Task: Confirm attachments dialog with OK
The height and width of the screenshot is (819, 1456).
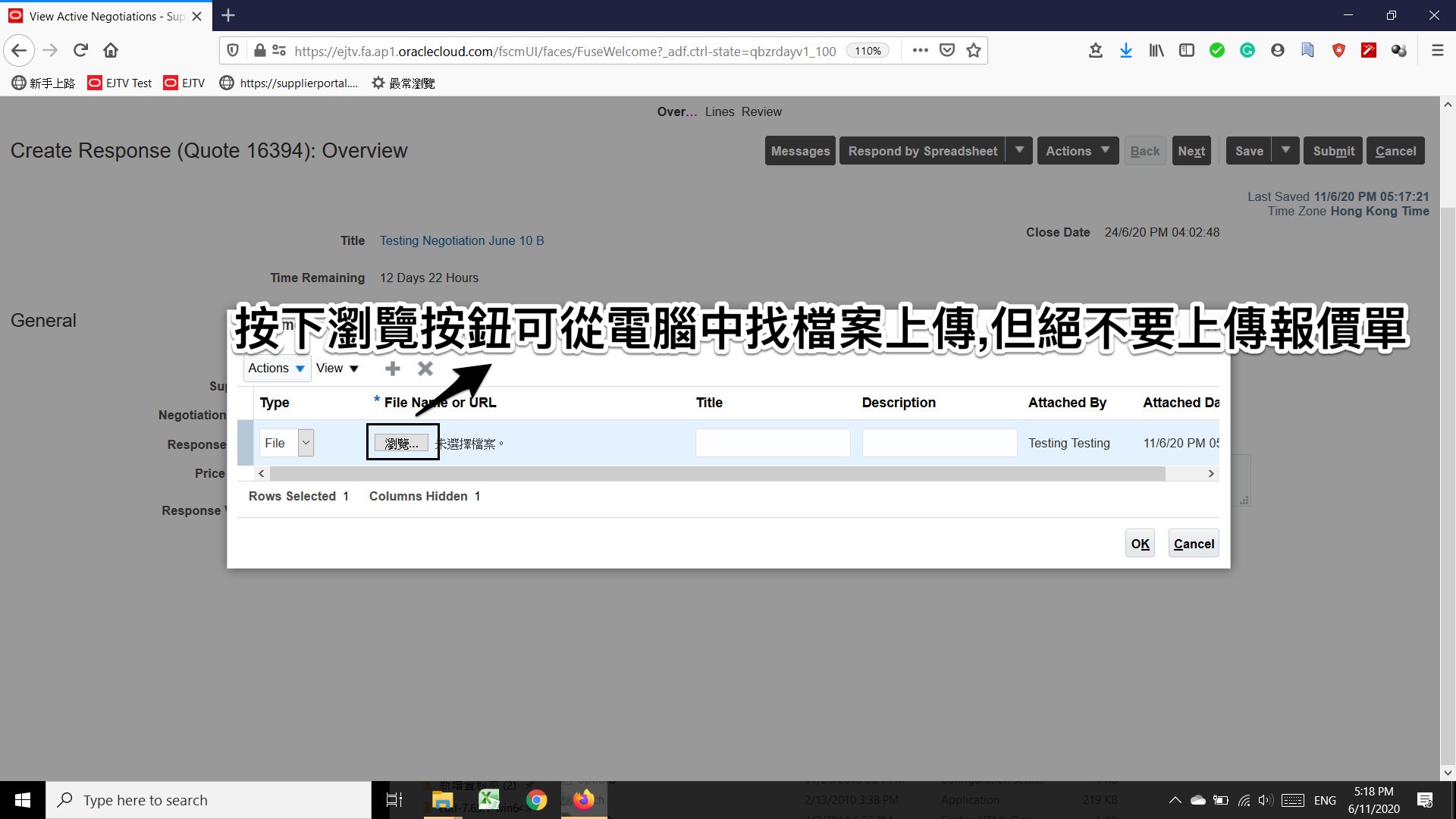Action: [1140, 544]
